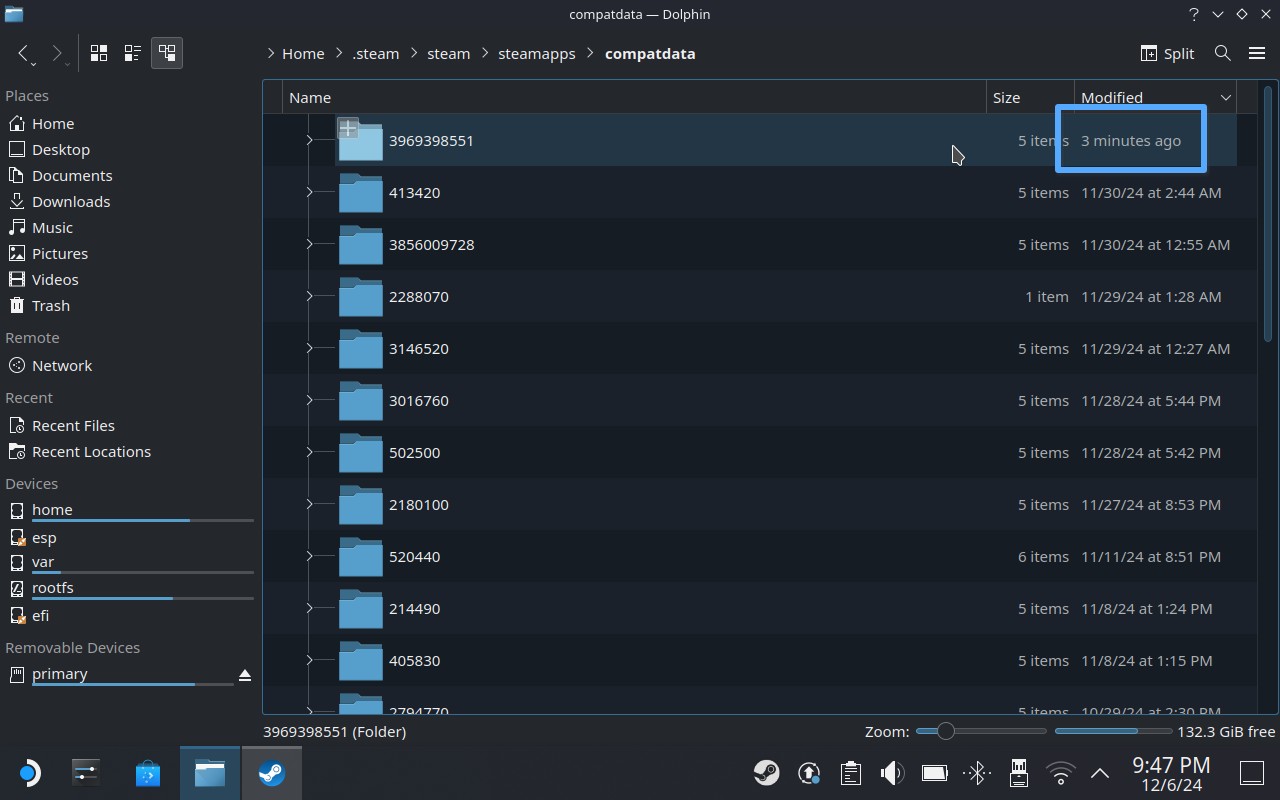Open the search tool magnifier
1280x800 pixels.
coord(1222,53)
